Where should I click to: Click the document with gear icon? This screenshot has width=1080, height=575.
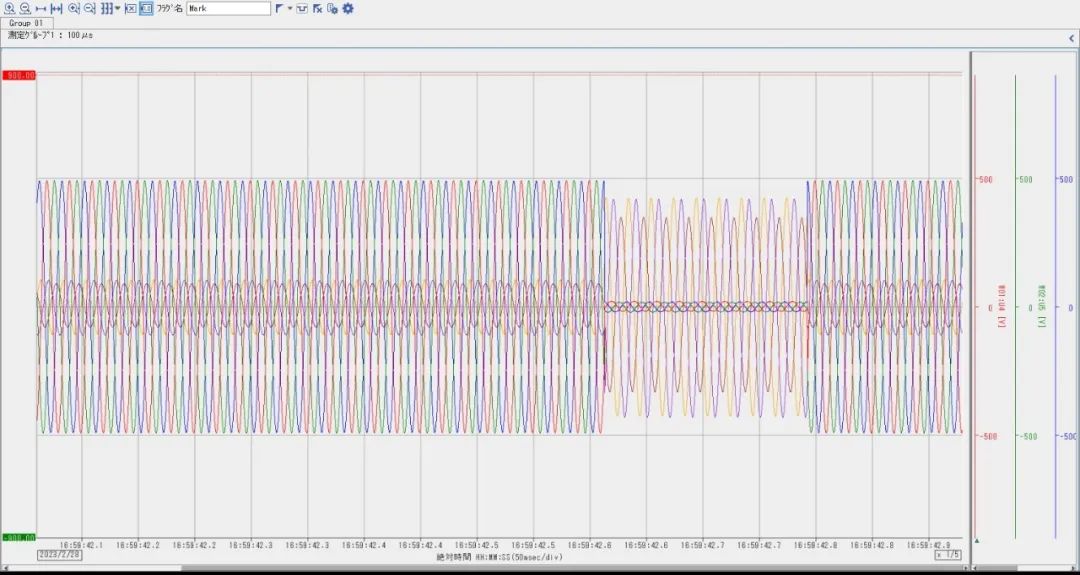coord(332,8)
